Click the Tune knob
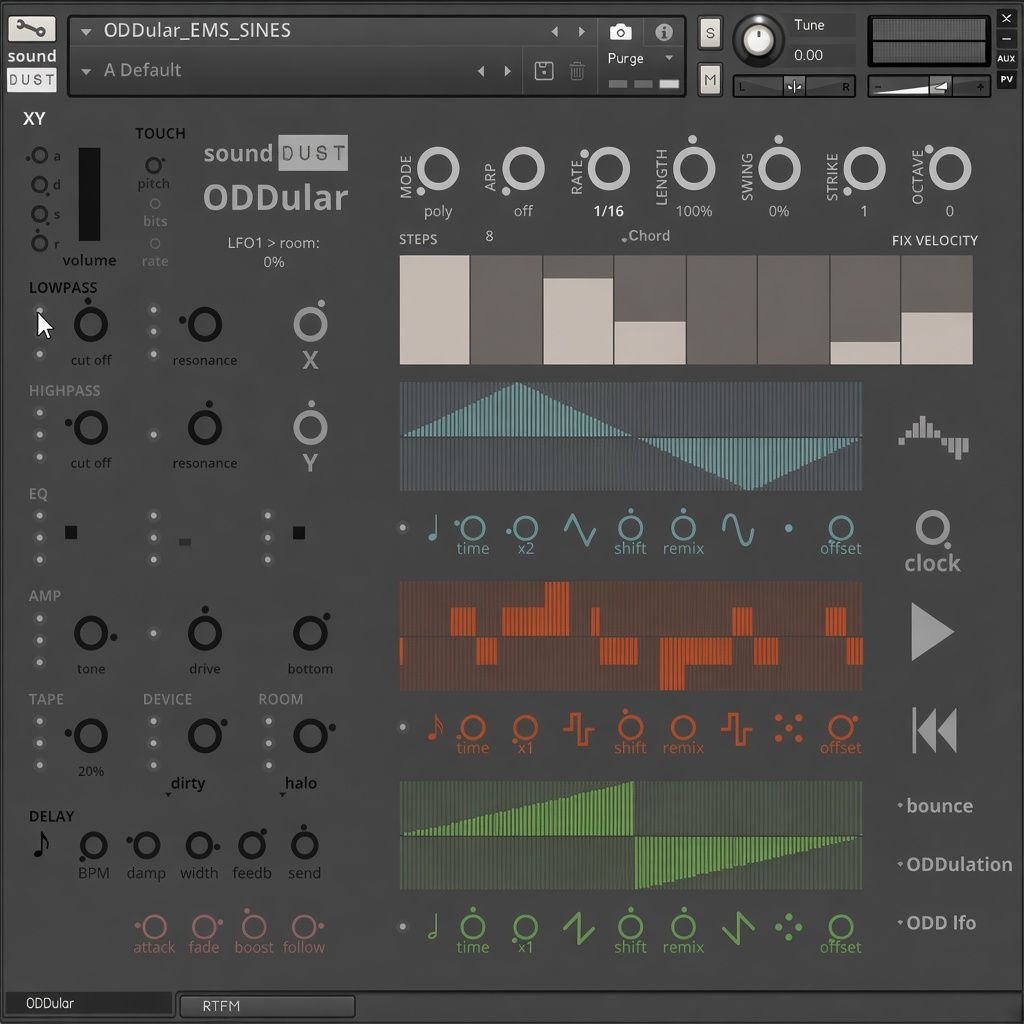Viewport: 1024px width, 1024px height. (x=758, y=40)
